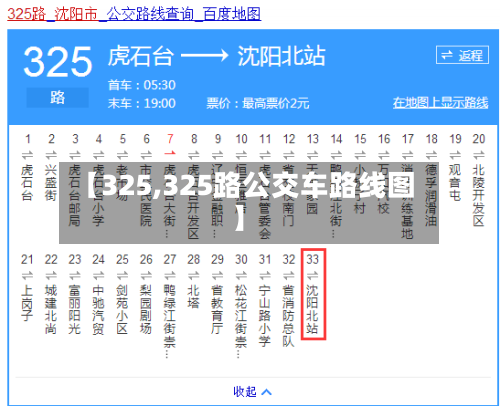Image resolution: width=500 pixels, height=406 pixels.
Task: Click the red stop number 7
Action: point(170,139)
